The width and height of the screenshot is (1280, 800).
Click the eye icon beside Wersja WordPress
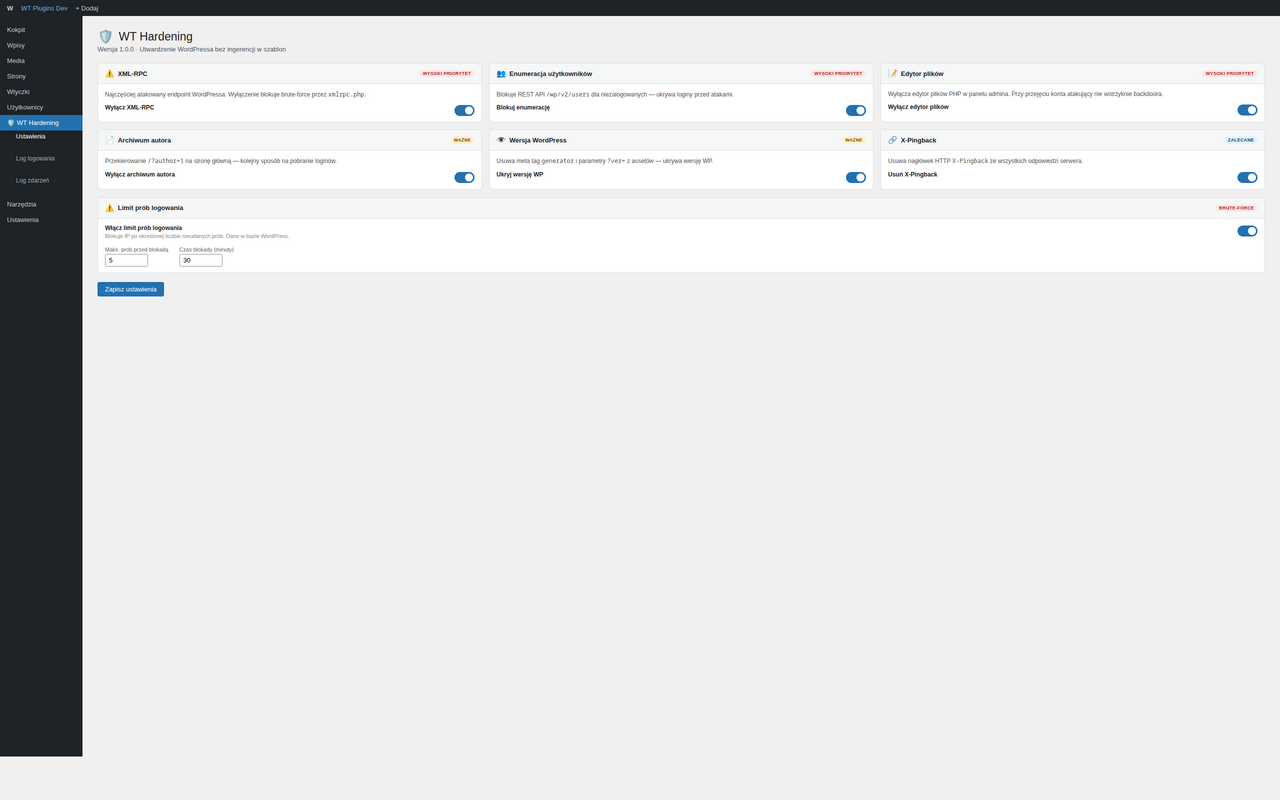pos(501,140)
